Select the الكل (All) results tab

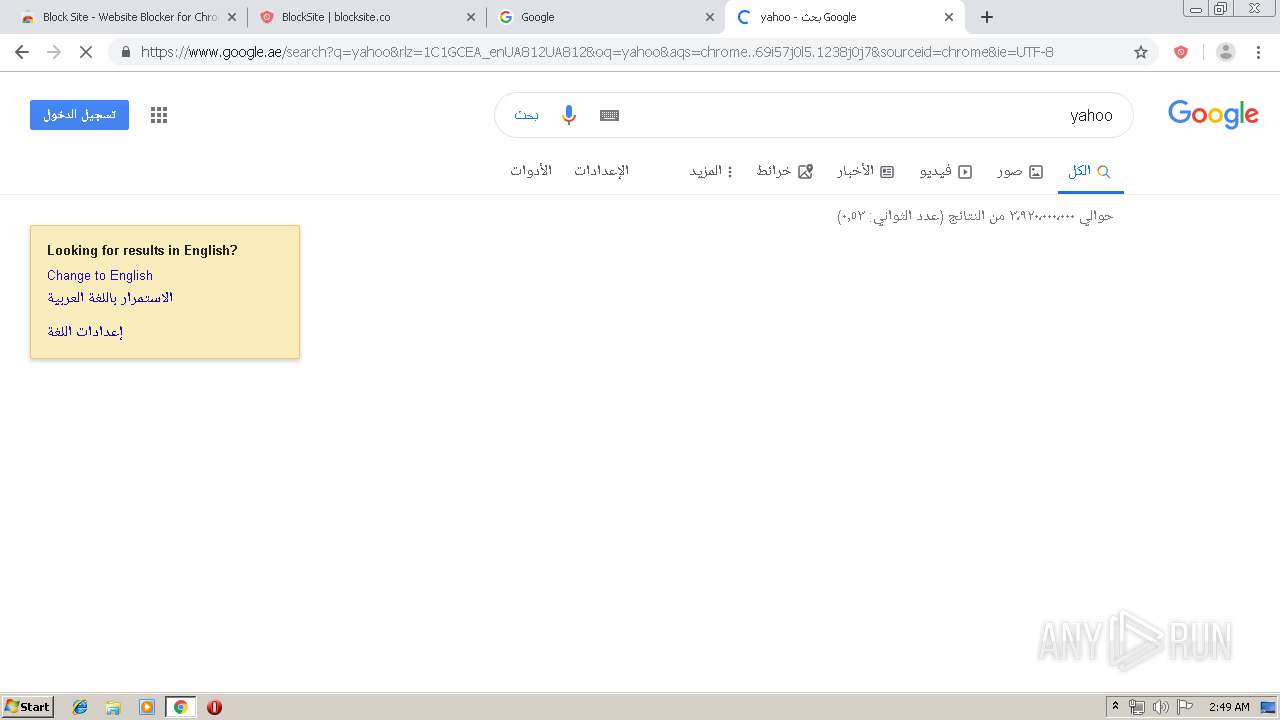tap(1090, 171)
